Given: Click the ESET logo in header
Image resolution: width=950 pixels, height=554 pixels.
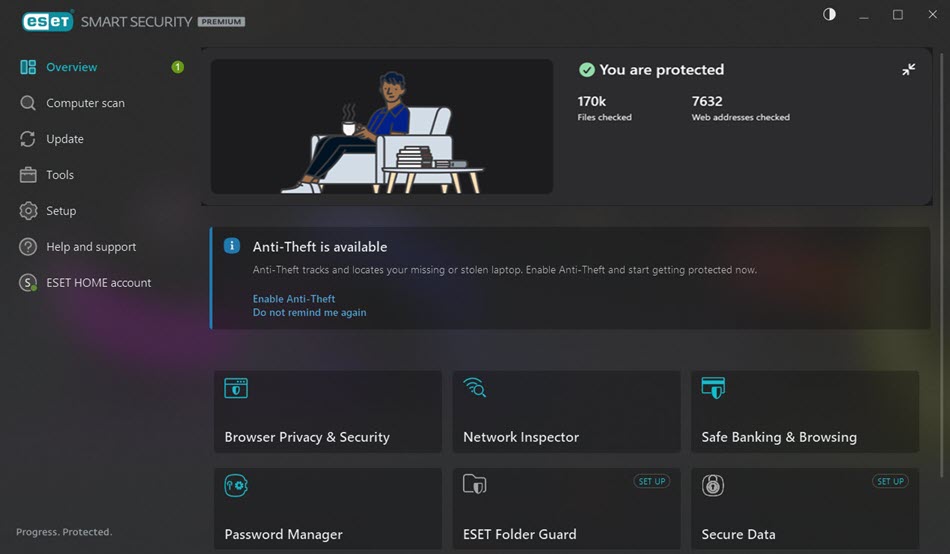Looking at the screenshot, I should tap(47, 21).
